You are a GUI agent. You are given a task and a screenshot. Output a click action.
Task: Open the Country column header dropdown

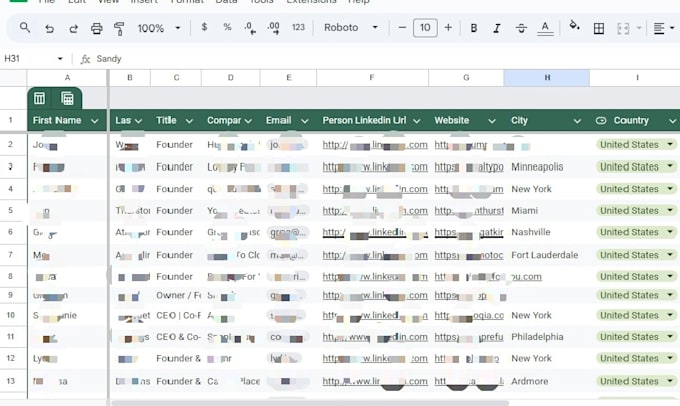pyautogui.click(x=672, y=121)
